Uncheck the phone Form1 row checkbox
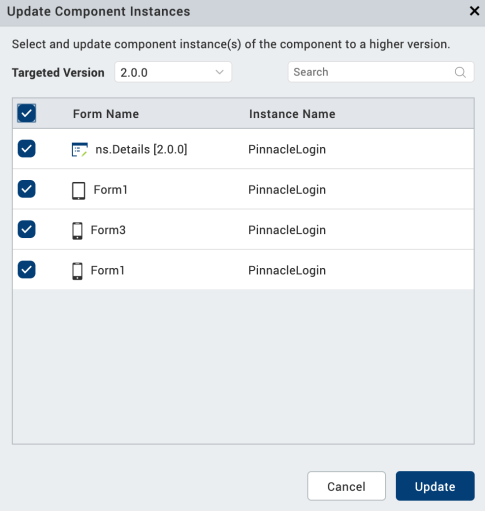This screenshot has width=485, height=511. [27, 270]
